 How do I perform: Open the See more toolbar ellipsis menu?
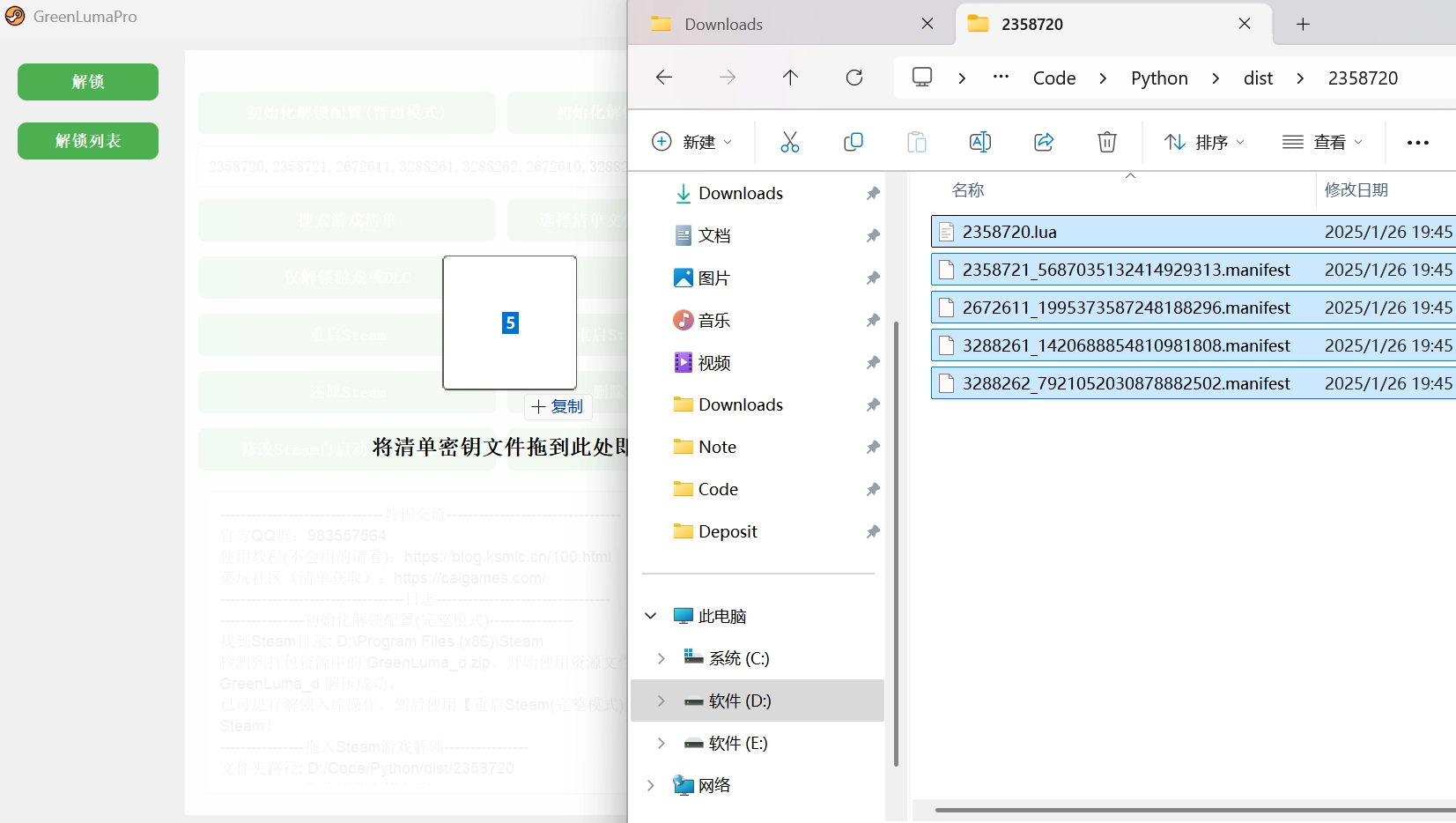[1418, 143]
